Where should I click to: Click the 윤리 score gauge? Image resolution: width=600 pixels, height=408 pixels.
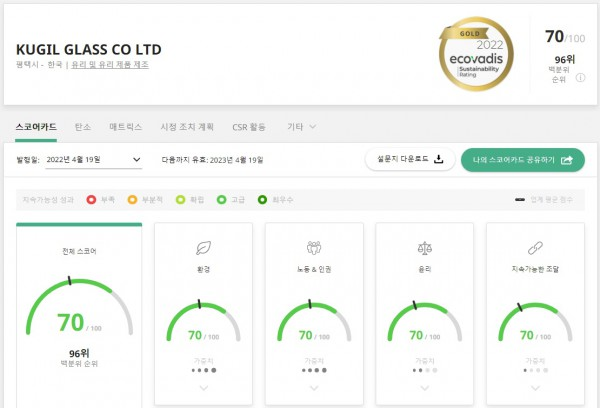coord(425,322)
